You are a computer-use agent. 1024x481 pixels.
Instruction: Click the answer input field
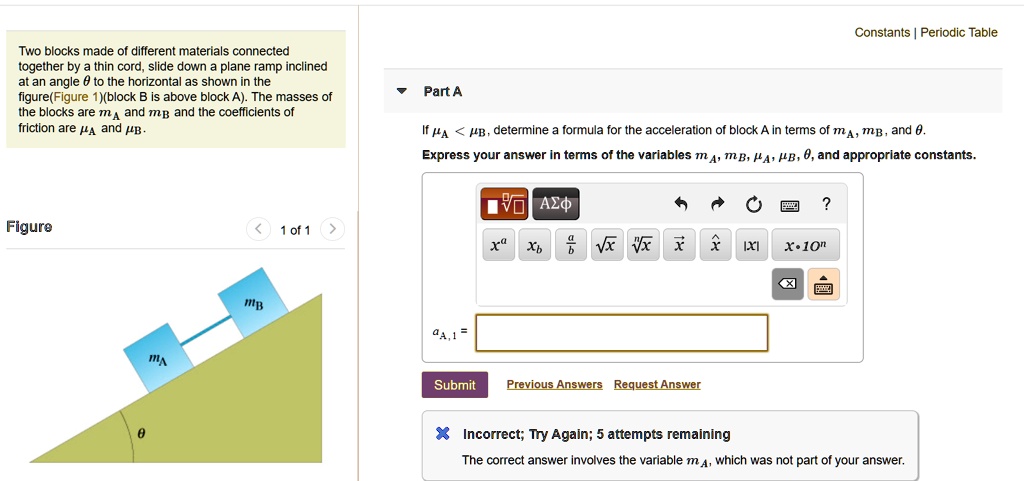pyautogui.click(x=621, y=333)
